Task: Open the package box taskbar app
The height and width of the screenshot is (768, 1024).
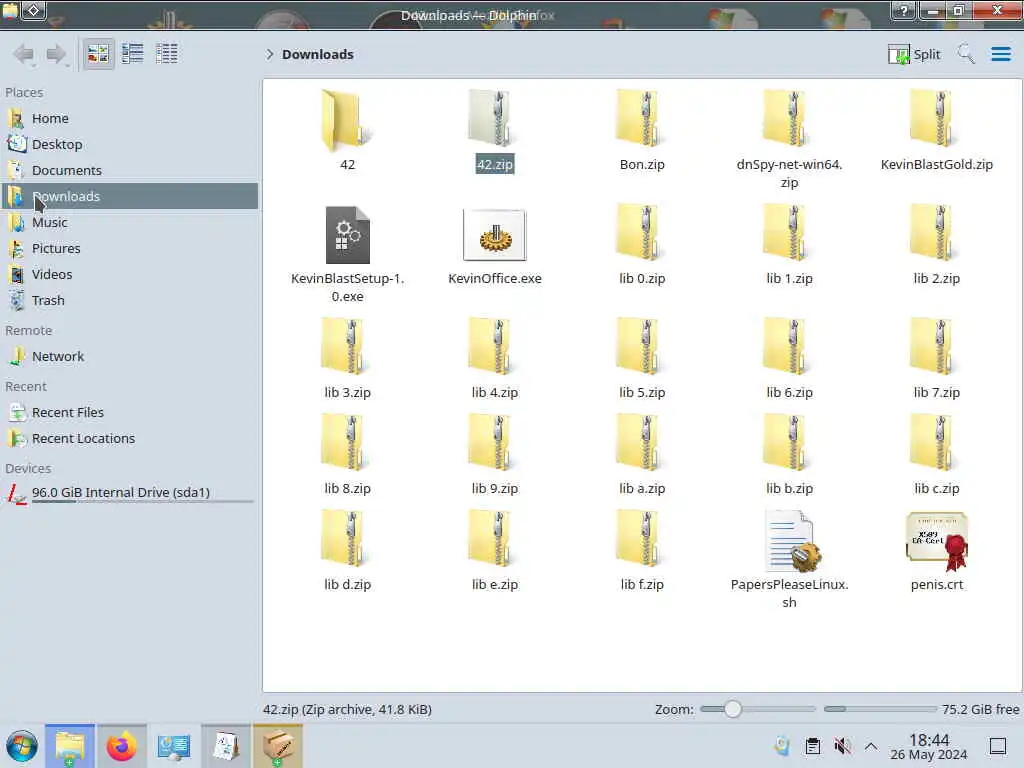Action: tap(278, 746)
